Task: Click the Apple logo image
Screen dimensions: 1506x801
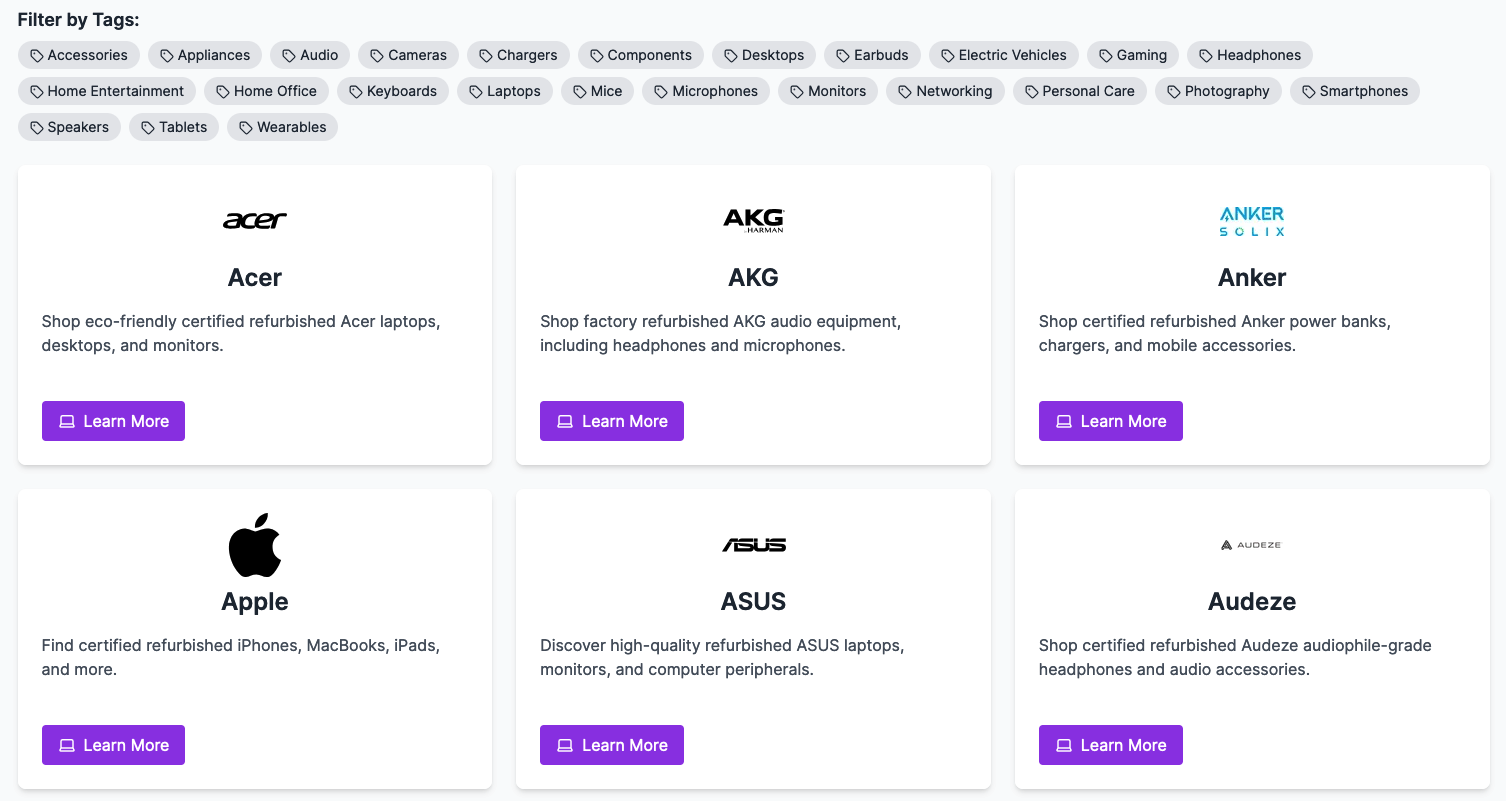Action: tap(255, 545)
